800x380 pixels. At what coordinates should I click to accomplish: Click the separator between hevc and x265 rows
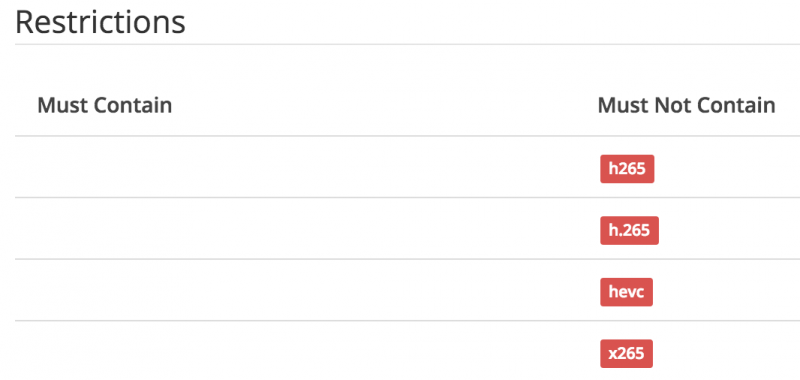408,321
